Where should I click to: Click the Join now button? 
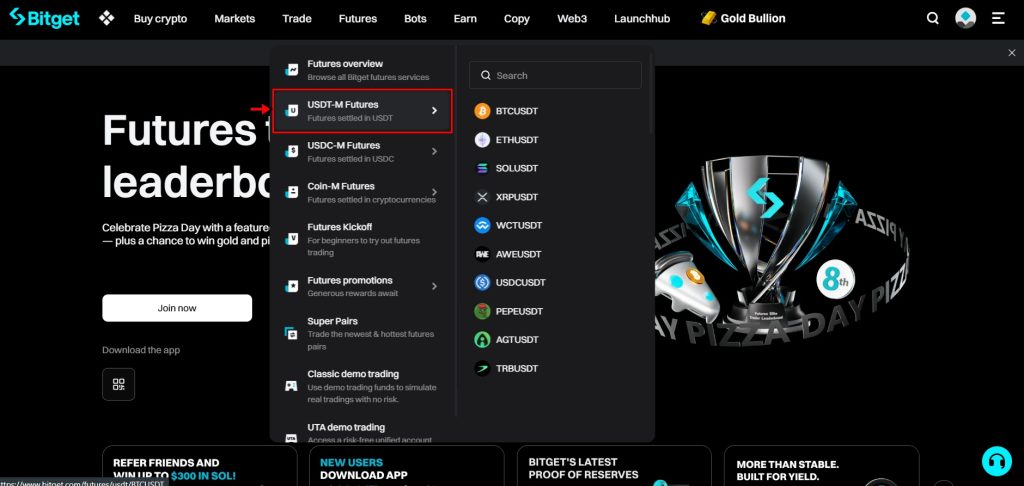pyautogui.click(x=177, y=308)
